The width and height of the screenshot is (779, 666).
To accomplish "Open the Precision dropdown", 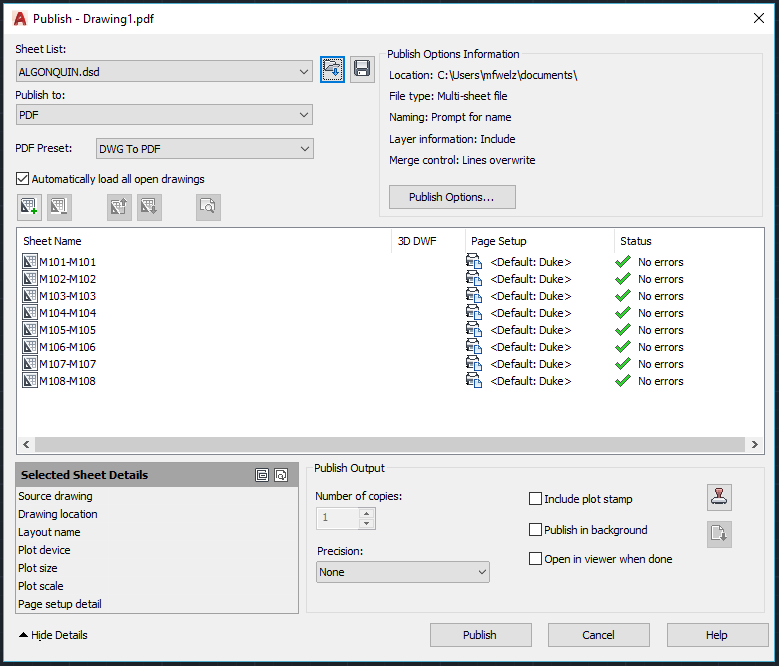I will click(402, 572).
